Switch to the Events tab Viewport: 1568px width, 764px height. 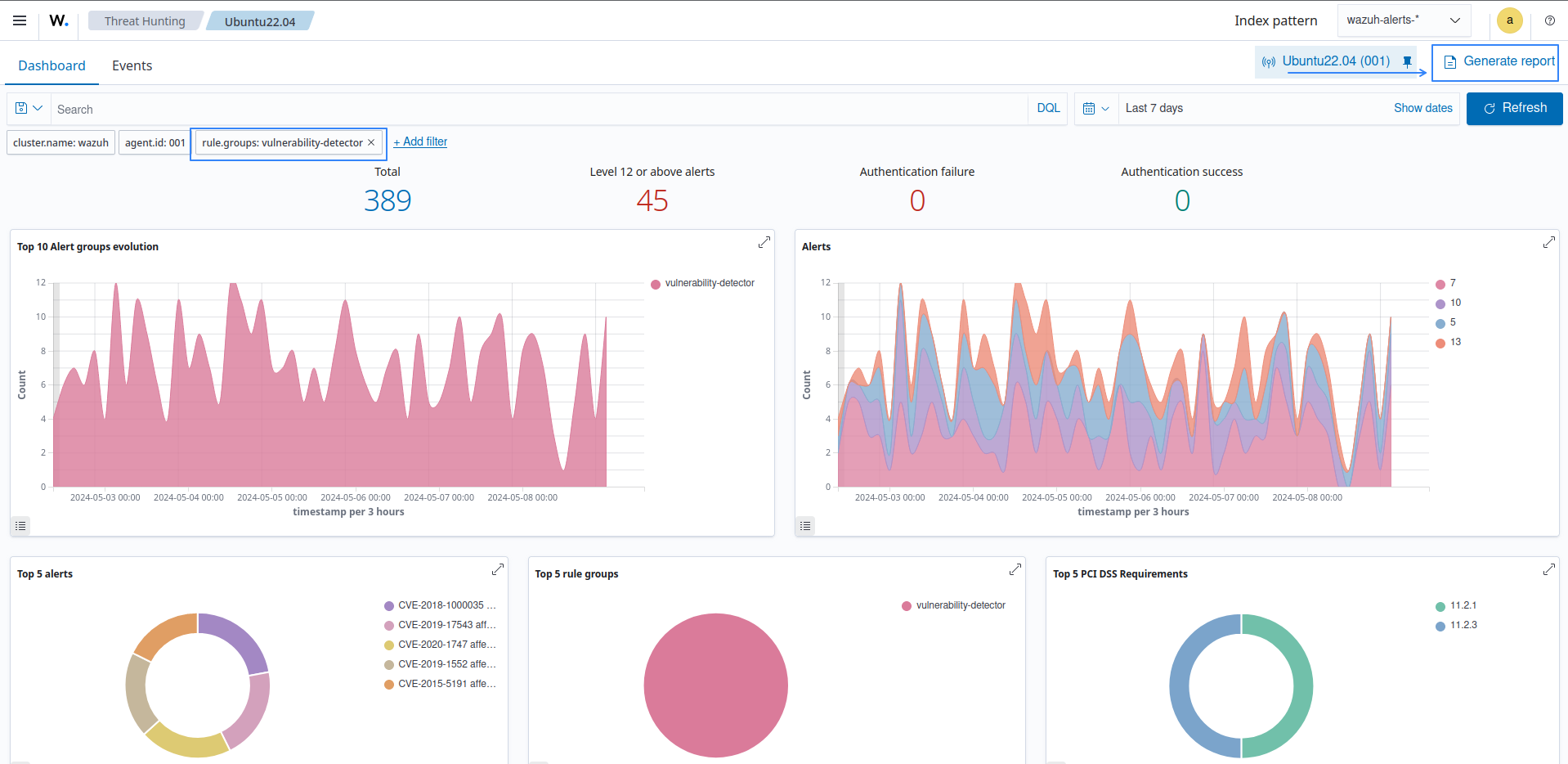132,65
